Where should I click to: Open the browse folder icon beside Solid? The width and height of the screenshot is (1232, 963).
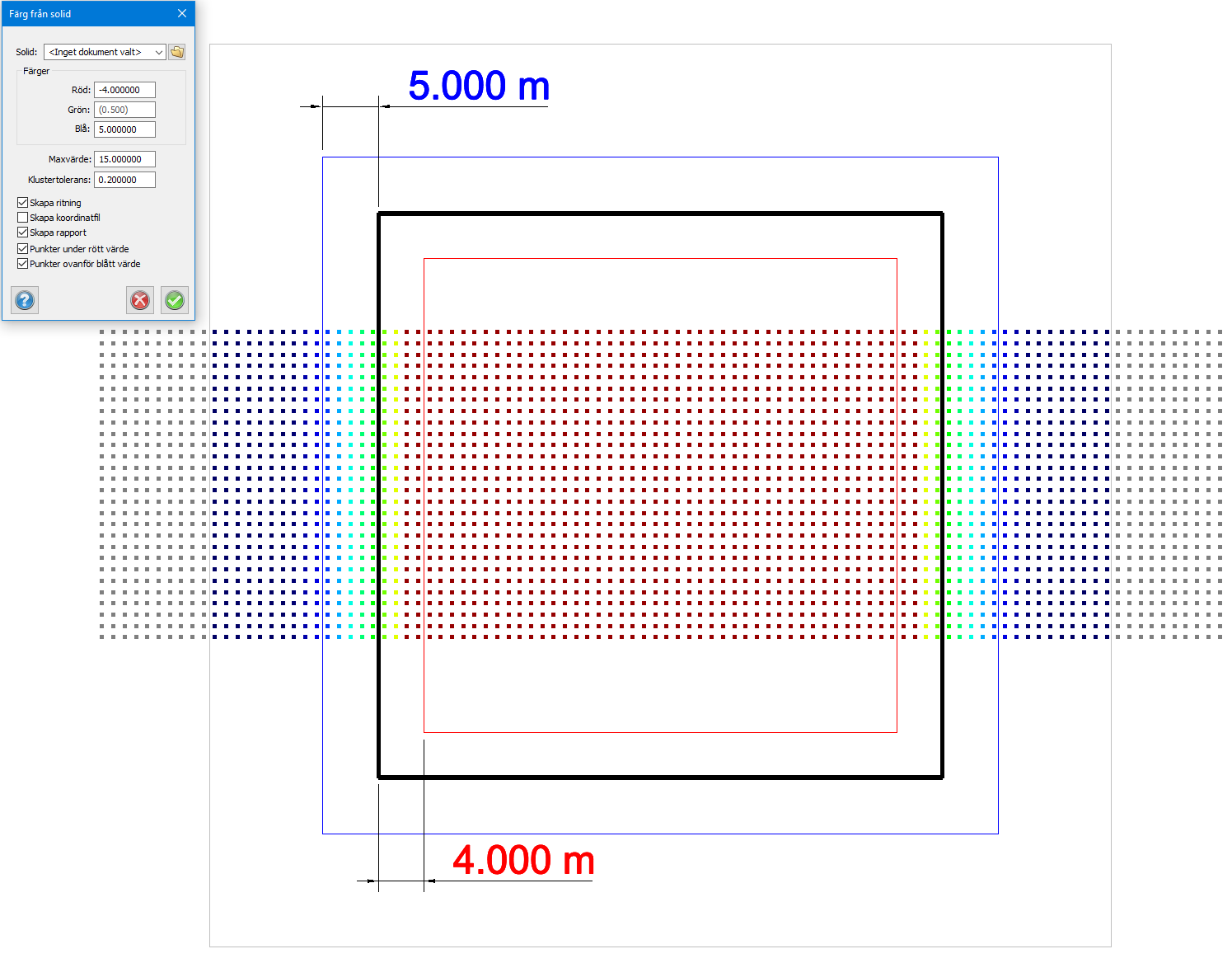177,52
